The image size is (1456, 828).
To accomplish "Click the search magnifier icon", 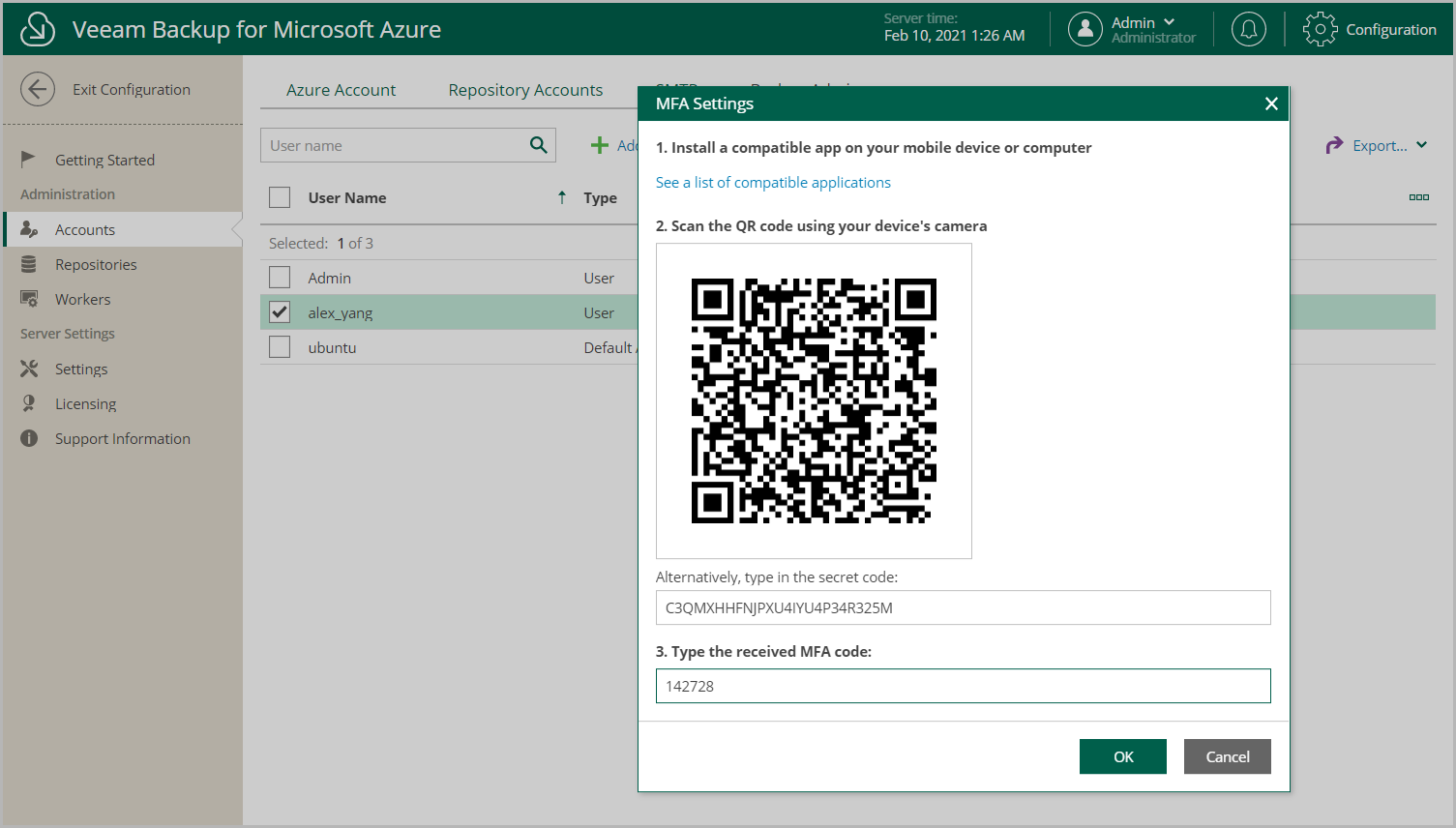I will click(x=539, y=145).
